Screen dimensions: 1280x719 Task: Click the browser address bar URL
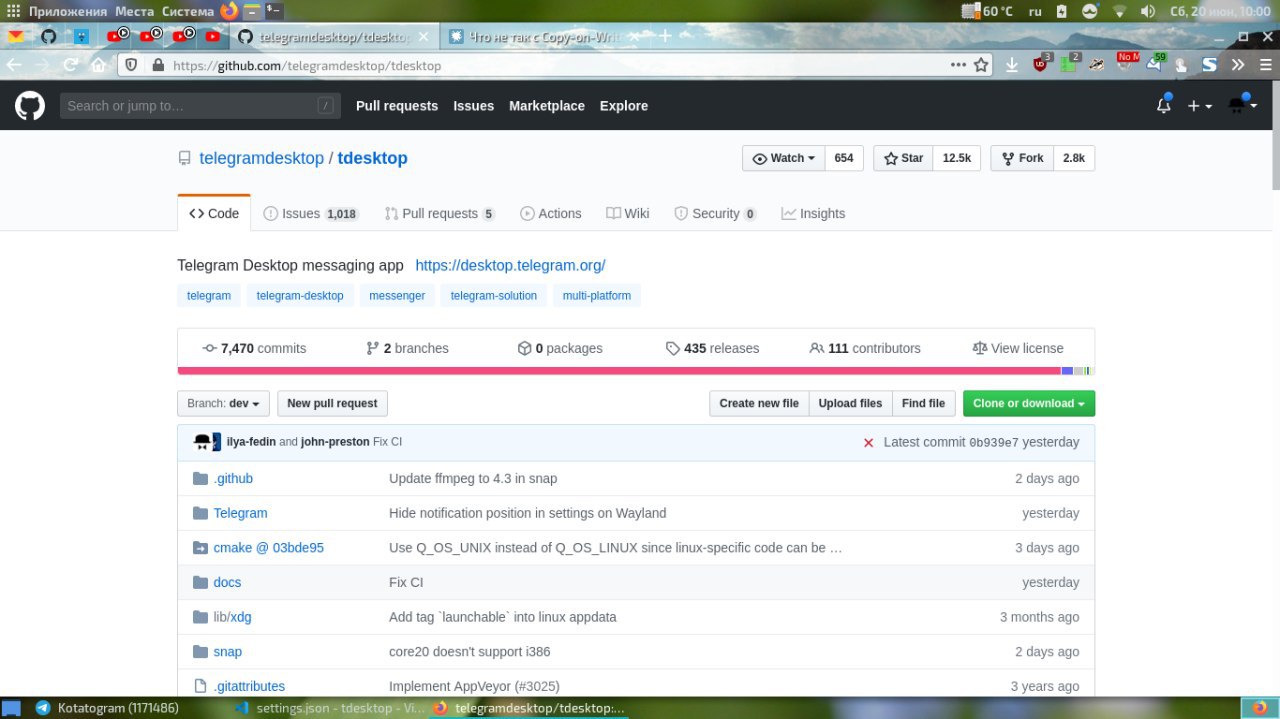(307, 65)
